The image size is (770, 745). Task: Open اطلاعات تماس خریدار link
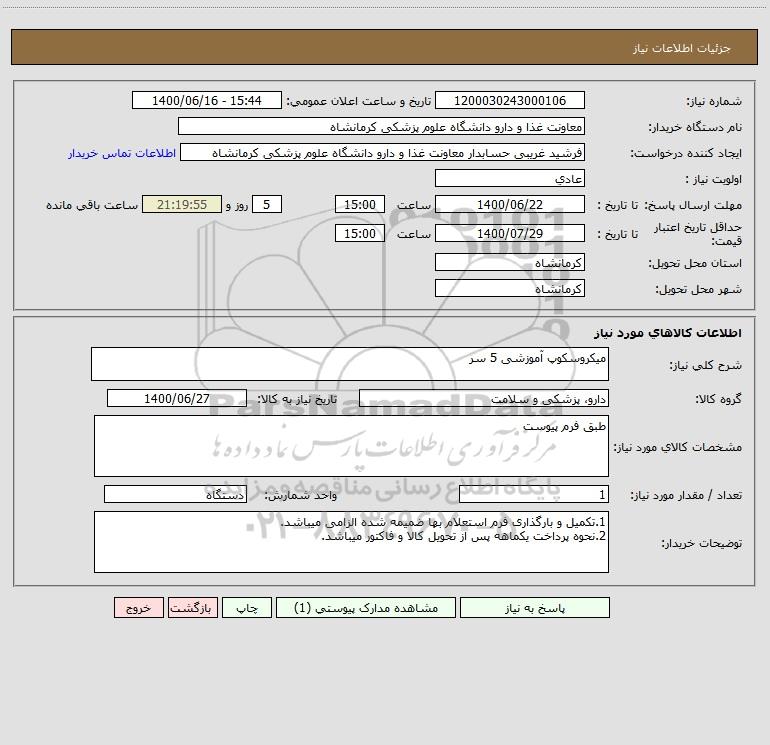122,153
